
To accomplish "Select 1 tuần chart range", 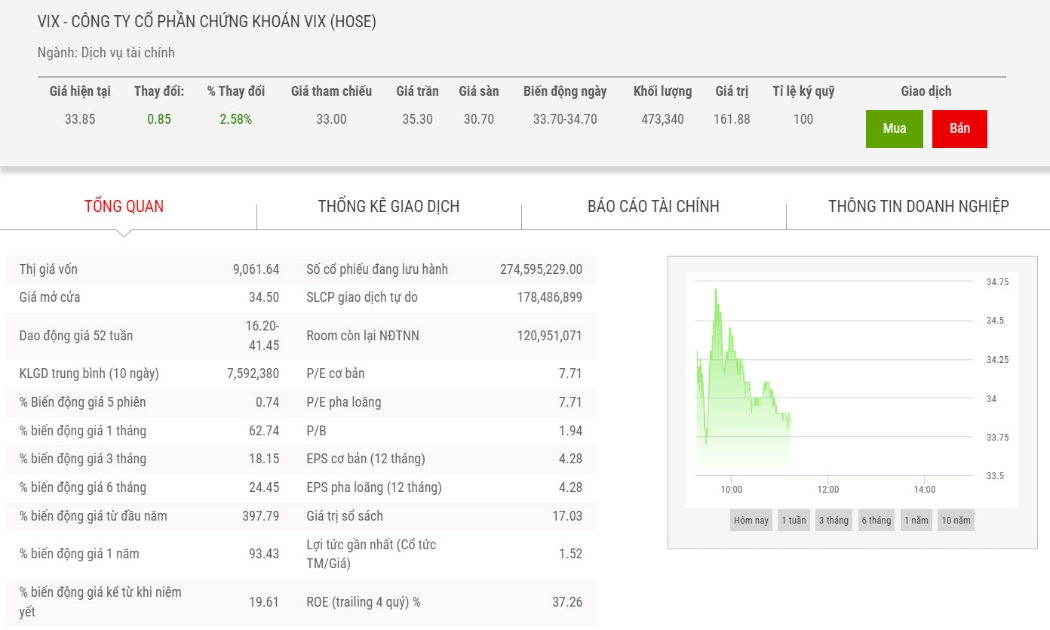I will coord(794,520).
